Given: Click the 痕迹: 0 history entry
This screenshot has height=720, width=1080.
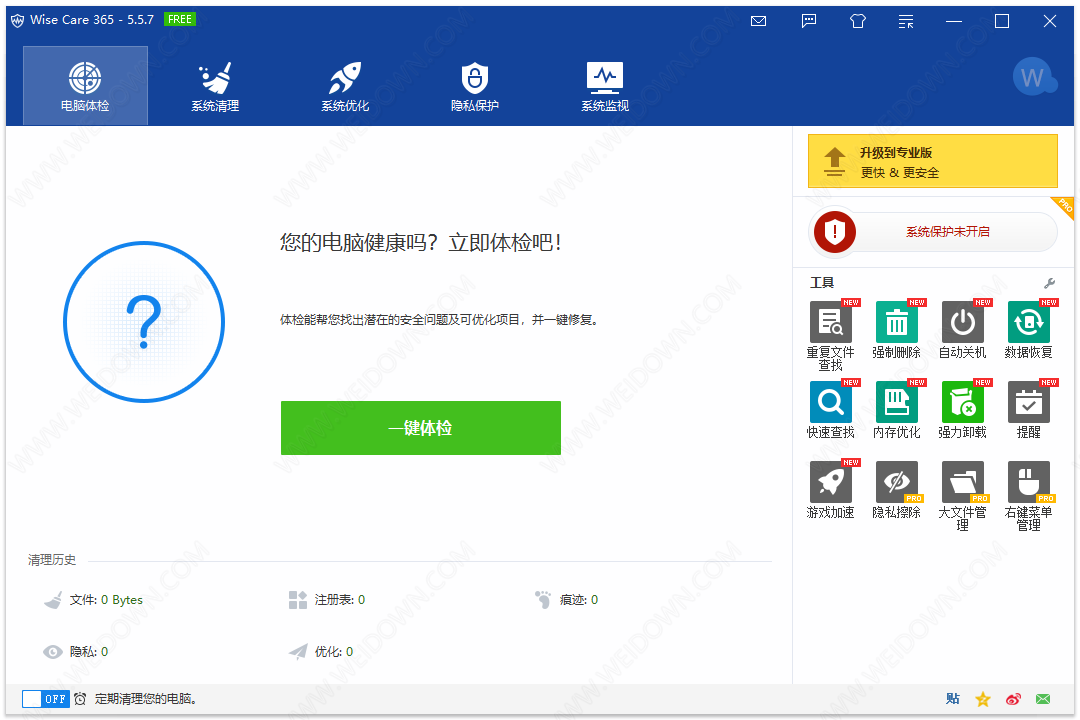Looking at the screenshot, I should [567, 600].
